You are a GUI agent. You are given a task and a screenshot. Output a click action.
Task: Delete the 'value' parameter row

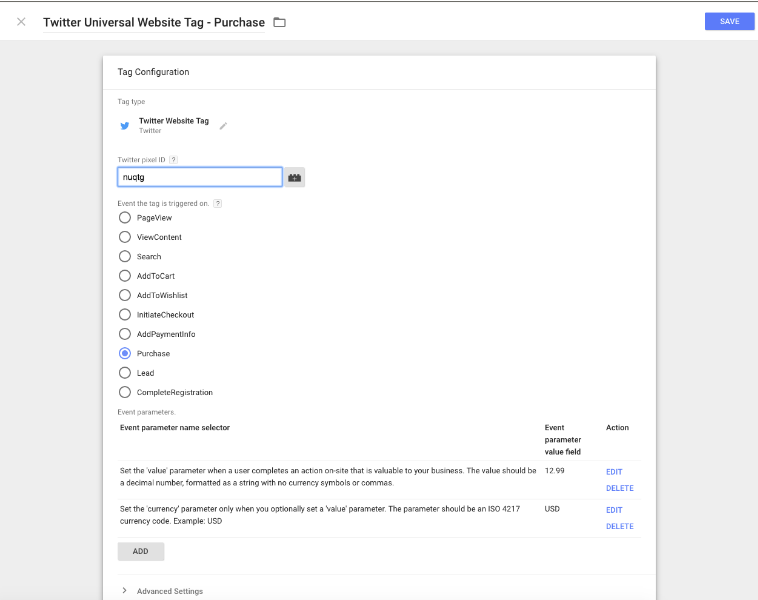[x=619, y=488]
